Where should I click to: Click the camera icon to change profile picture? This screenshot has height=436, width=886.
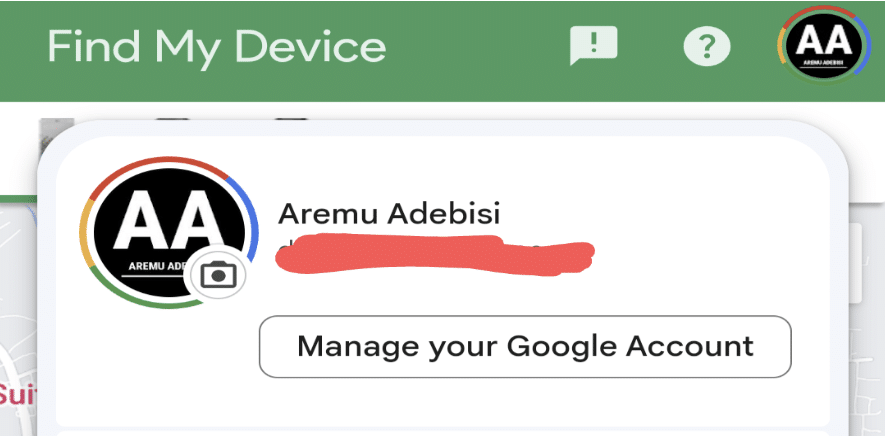click(x=218, y=275)
